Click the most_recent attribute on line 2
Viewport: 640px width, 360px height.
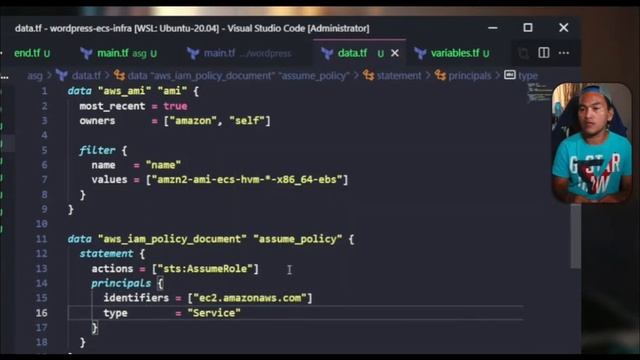click(x=112, y=106)
